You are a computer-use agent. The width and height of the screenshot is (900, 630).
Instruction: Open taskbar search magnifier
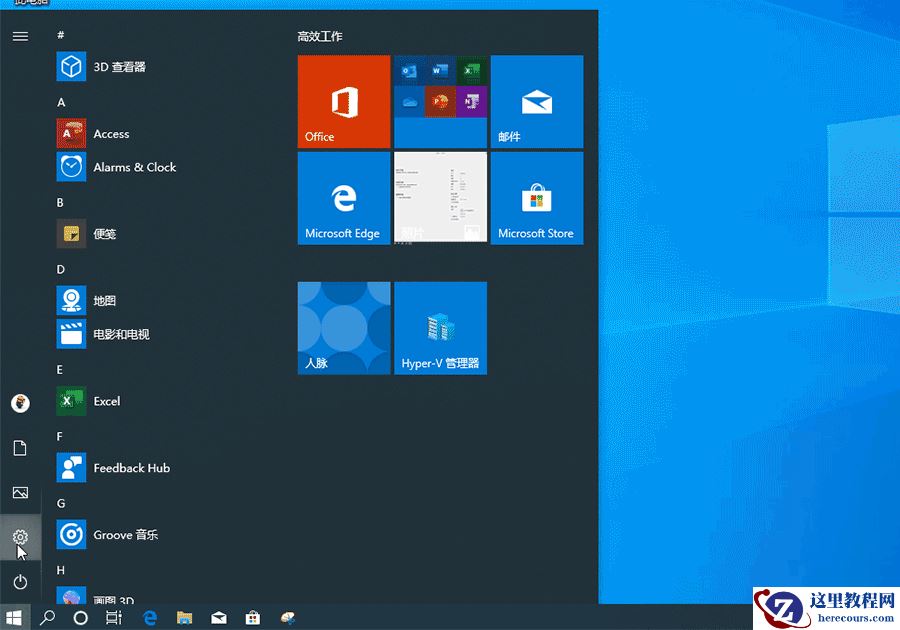[x=47, y=617]
